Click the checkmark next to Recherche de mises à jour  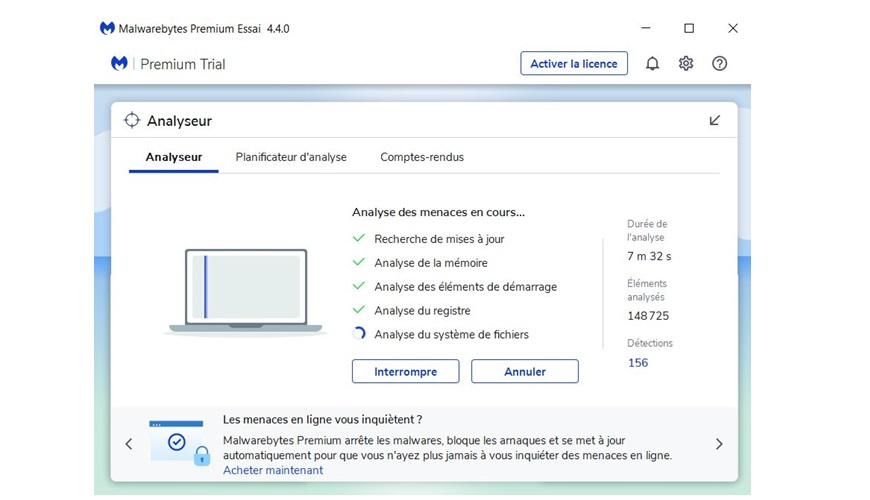[x=359, y=238]
